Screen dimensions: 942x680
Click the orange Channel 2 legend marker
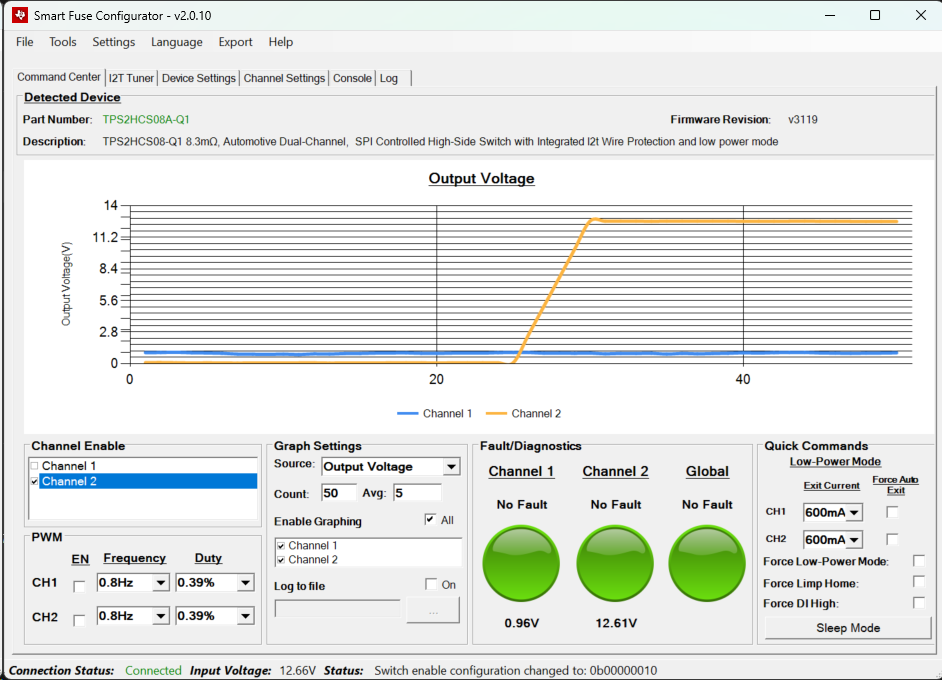pyautogui.click(x=497, y=414)
